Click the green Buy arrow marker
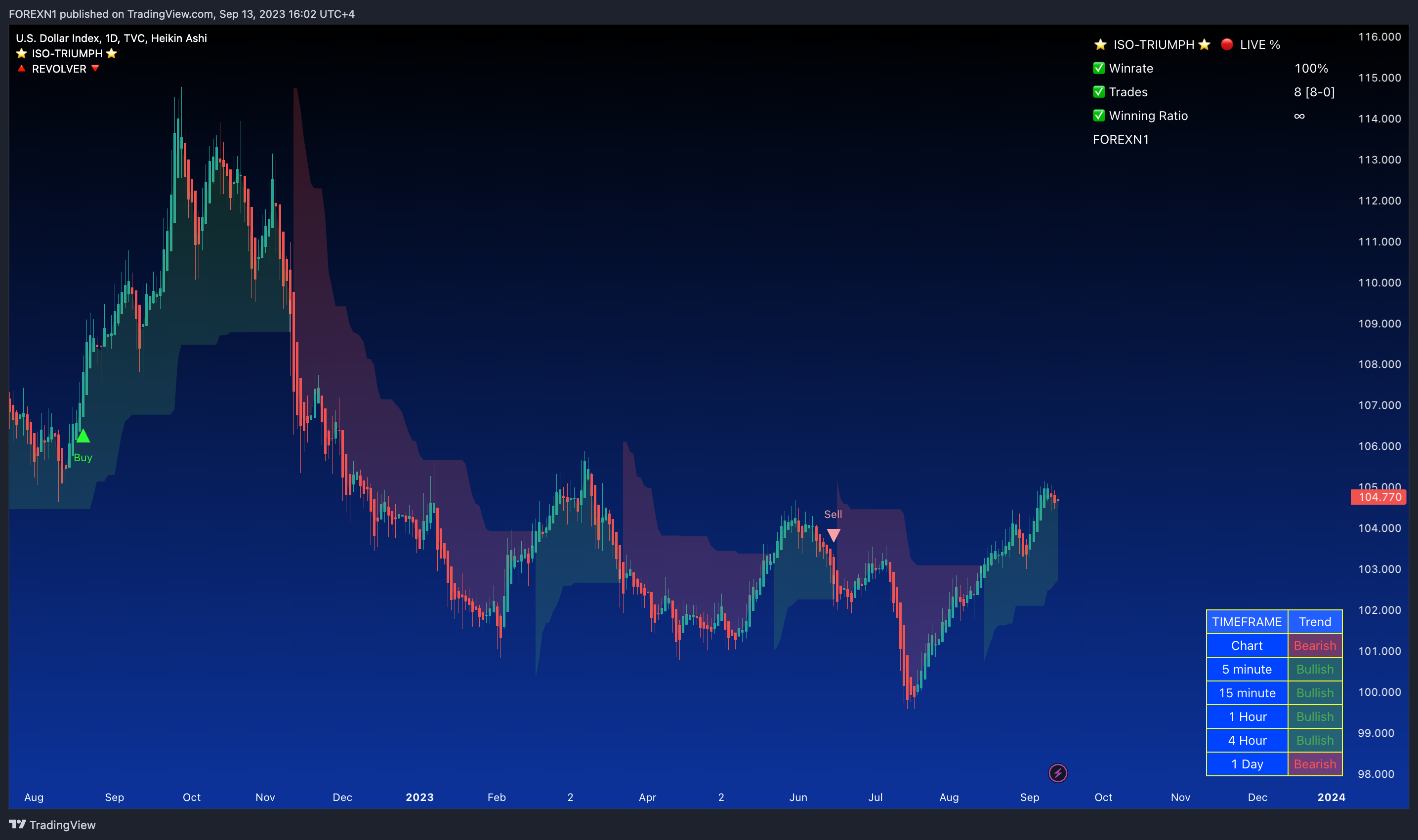The image size is (1418, 840). 83,436
